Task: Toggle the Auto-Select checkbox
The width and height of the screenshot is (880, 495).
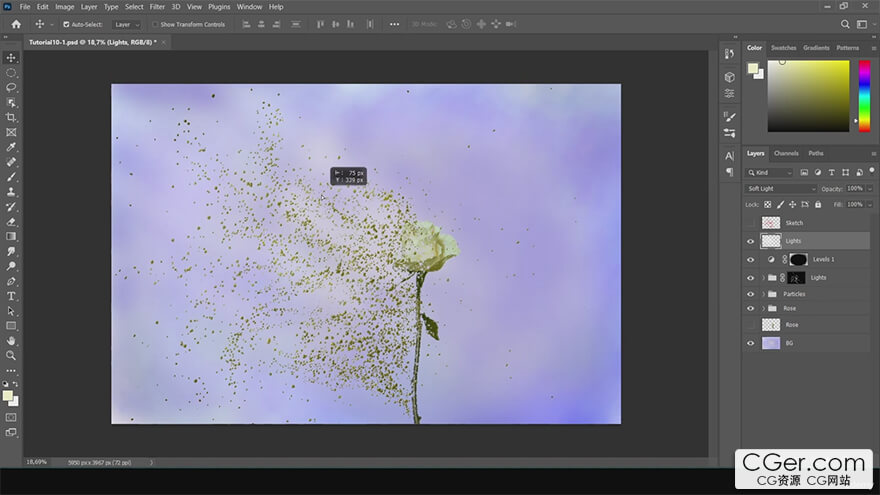Action: (x=66, y=25)
